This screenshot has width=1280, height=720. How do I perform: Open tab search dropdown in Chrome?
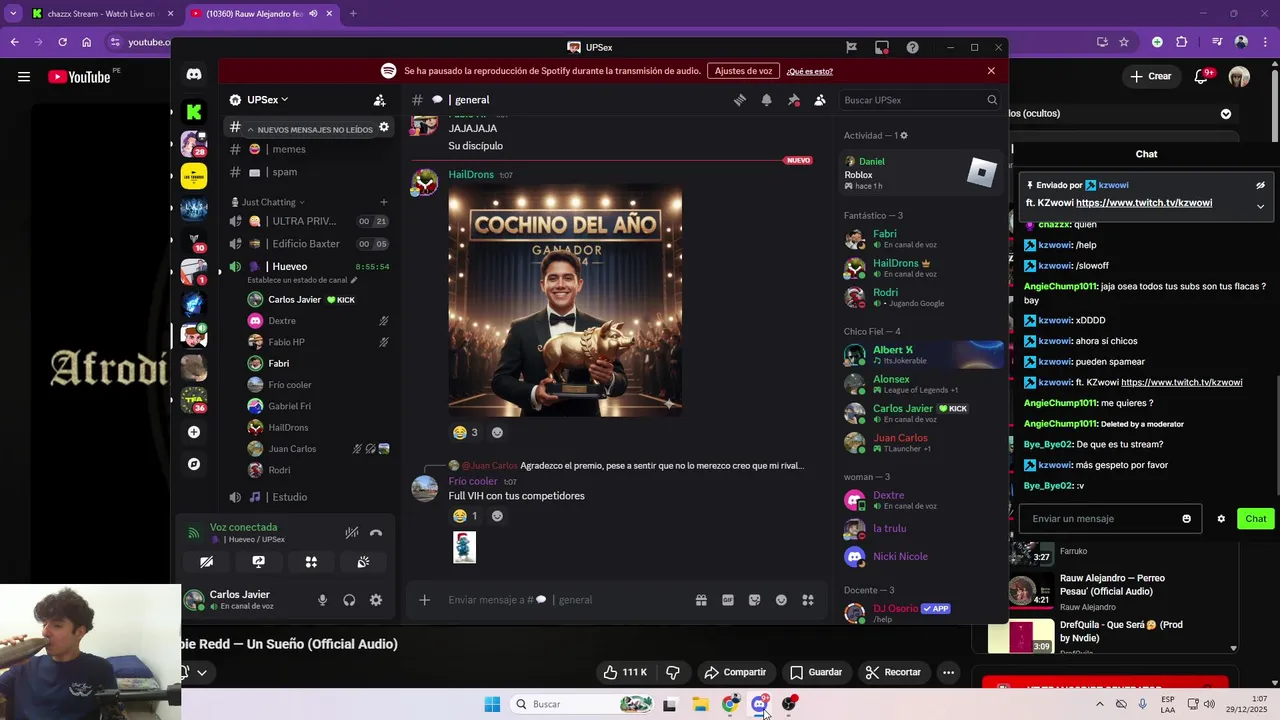pyautogui.click(x=13, y=14)
